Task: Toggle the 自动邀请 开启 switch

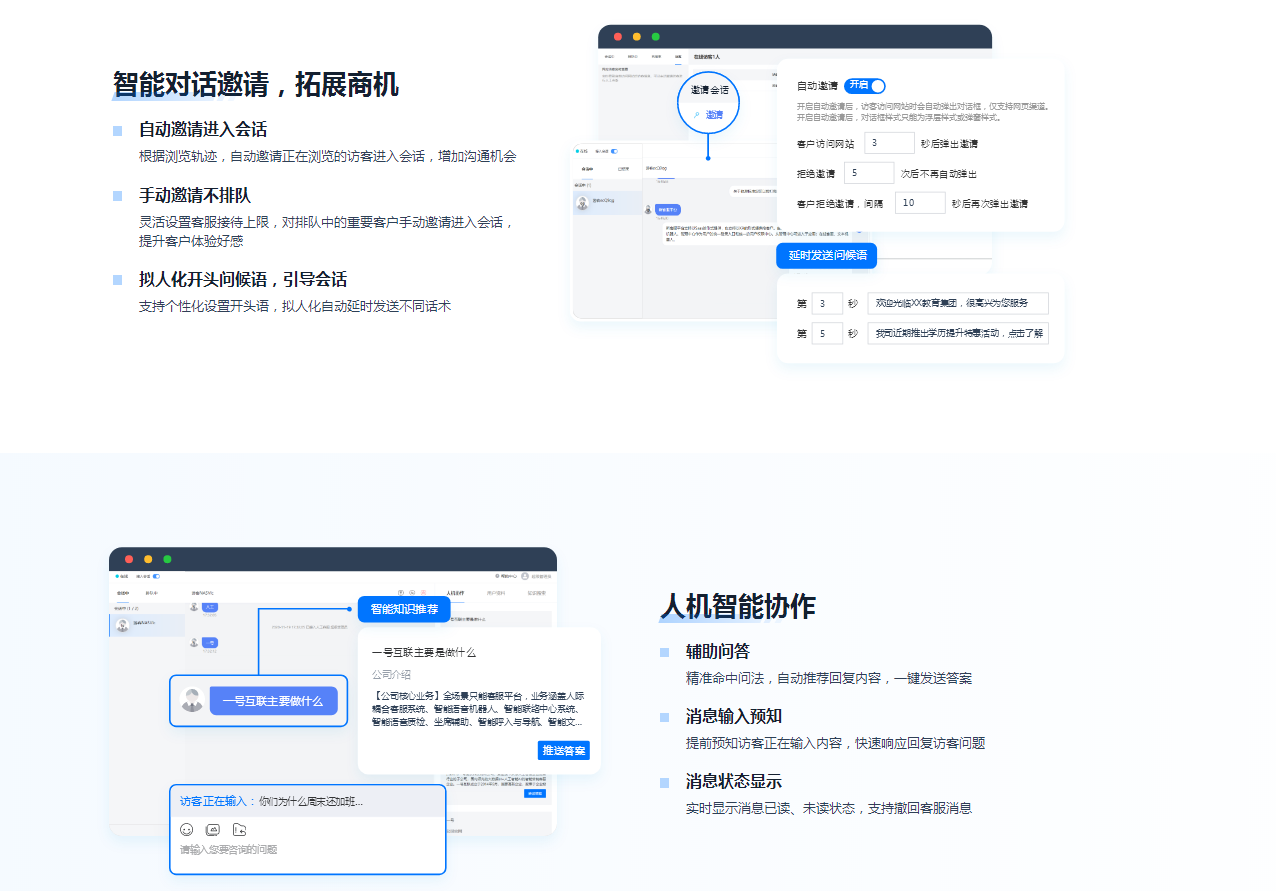Action: (x=865, y=86)
